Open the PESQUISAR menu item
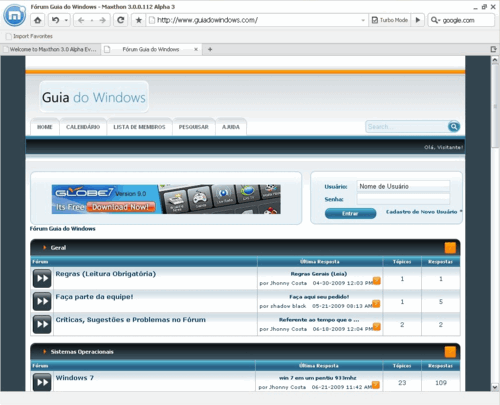The height and width of the screenshot is (405, 500). click(x=194, y=127)
